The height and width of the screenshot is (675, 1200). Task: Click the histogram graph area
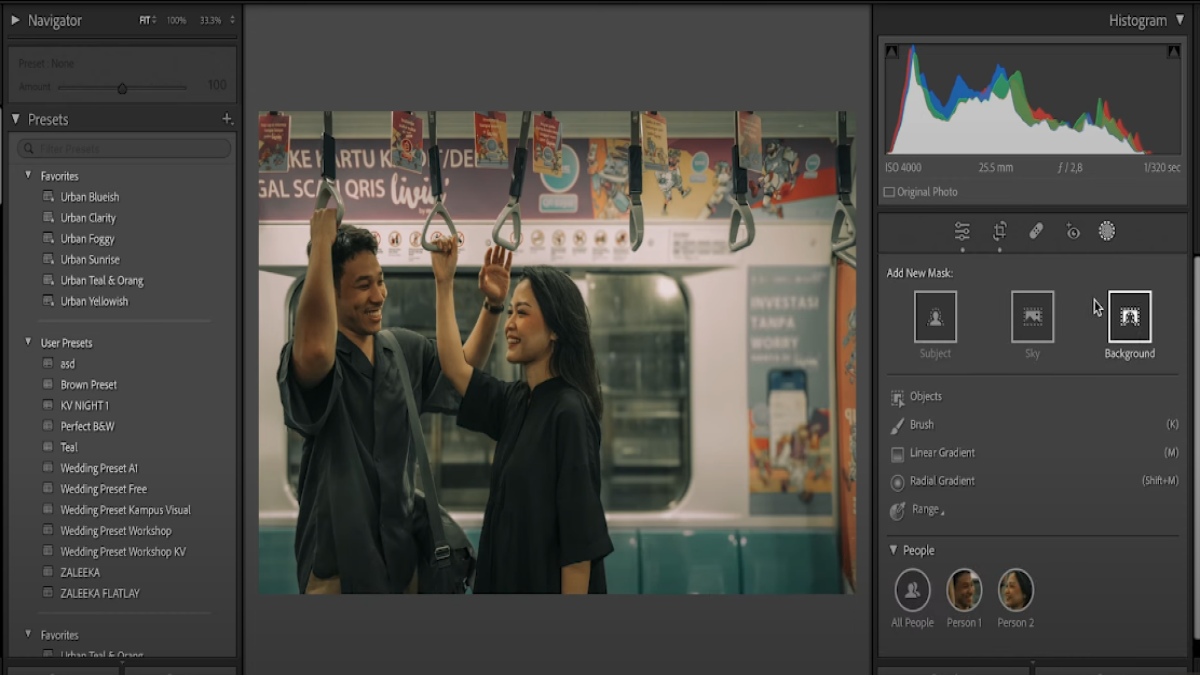pyautogui.click(x=1033, y=99)
